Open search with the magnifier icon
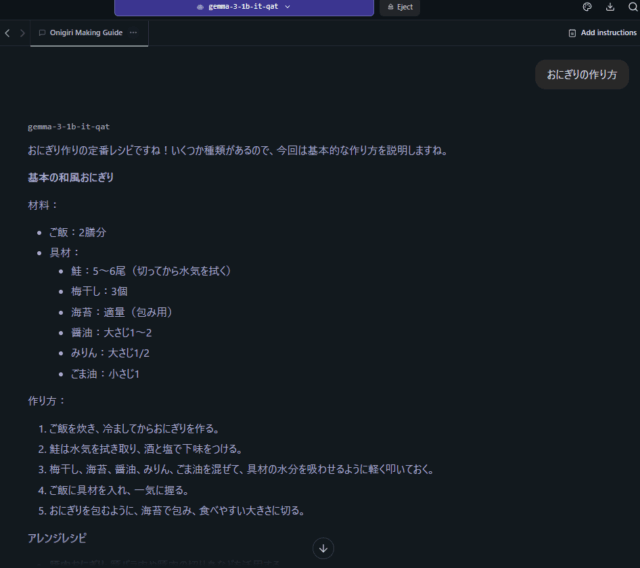 (632, 7)
